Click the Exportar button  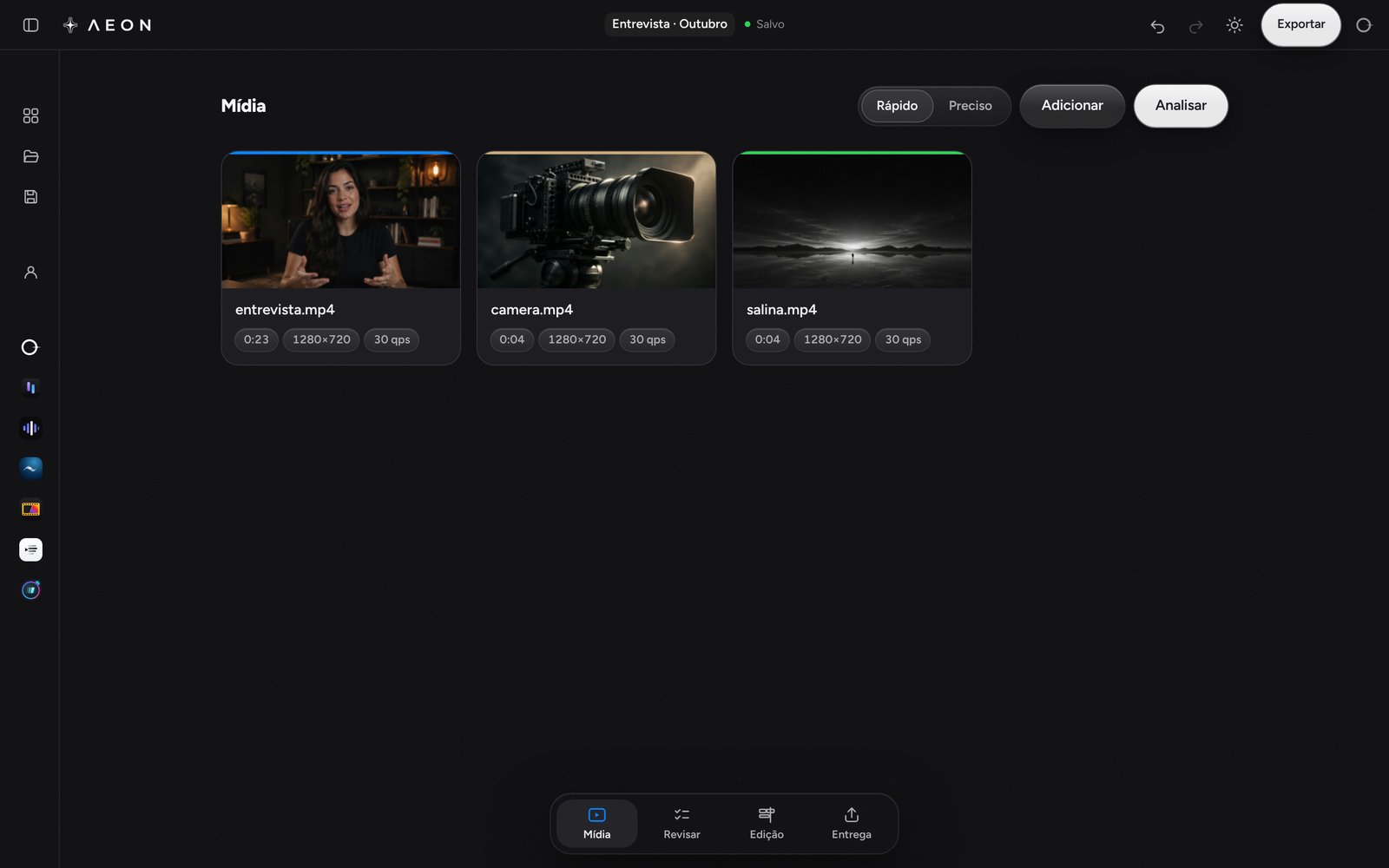click(x=1300, y=24)
